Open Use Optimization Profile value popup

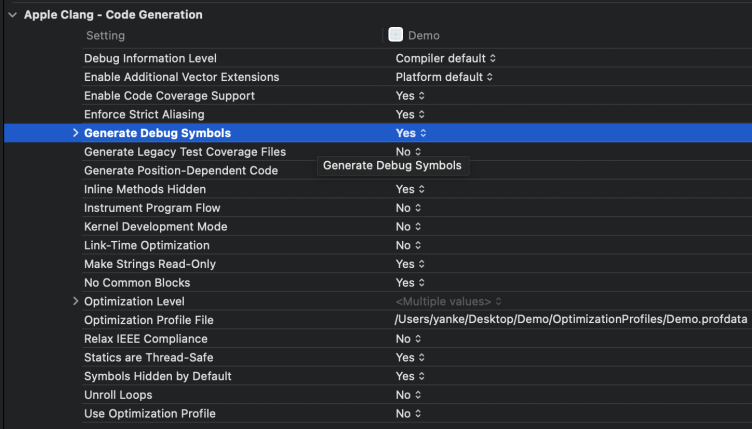pos(408,414)
